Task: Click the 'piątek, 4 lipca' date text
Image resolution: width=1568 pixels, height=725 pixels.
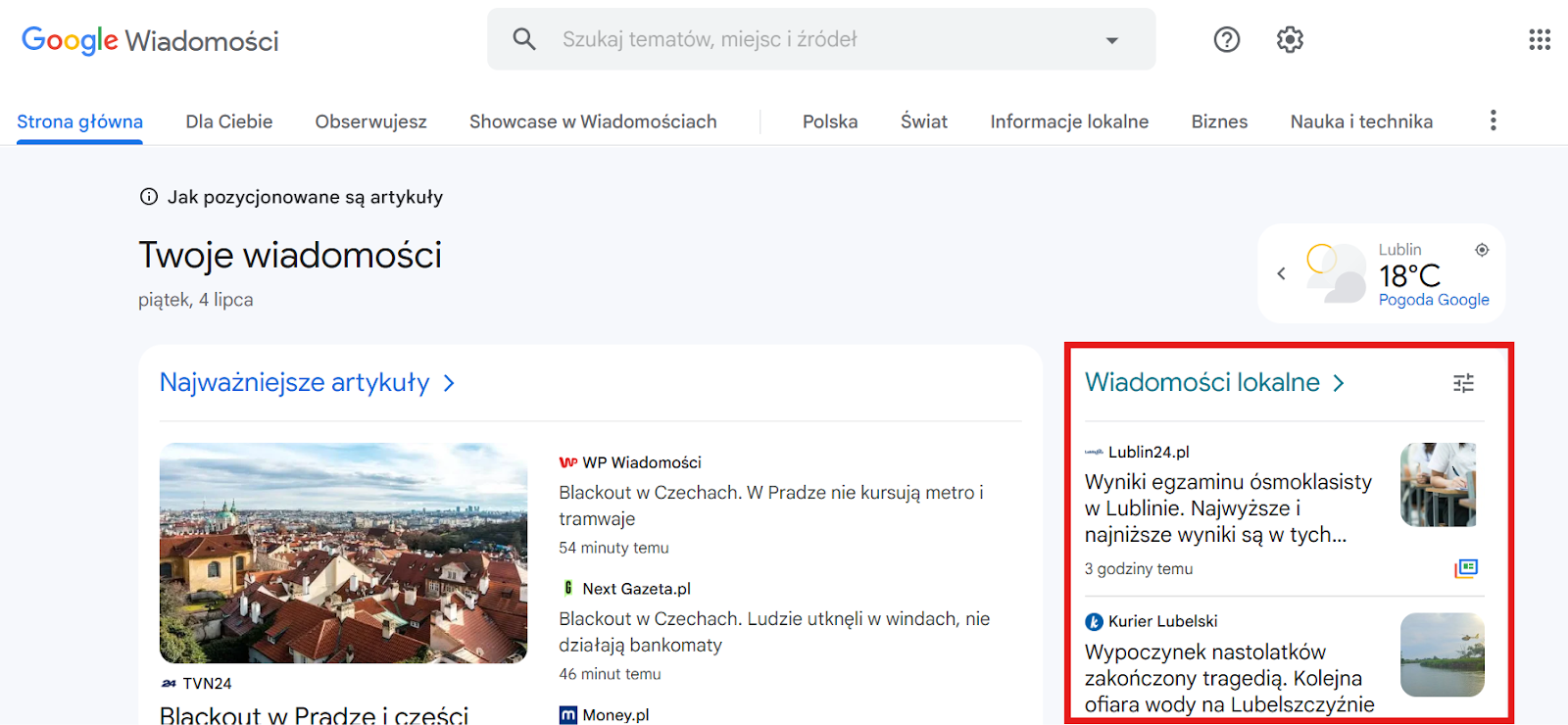Action: click(x=196, y=300)
